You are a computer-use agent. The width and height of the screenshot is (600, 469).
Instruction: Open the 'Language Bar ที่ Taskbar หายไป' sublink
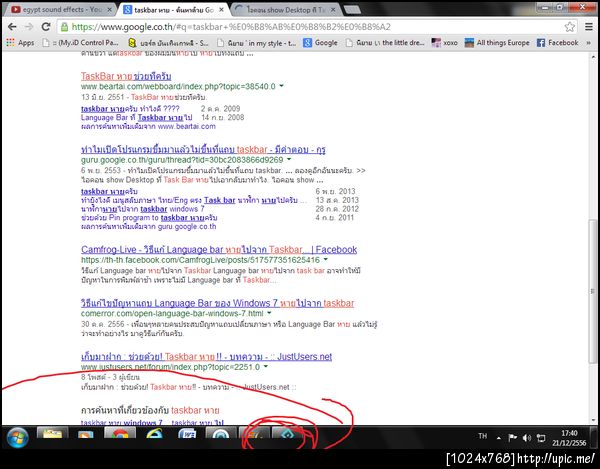(x=137, y=117)
